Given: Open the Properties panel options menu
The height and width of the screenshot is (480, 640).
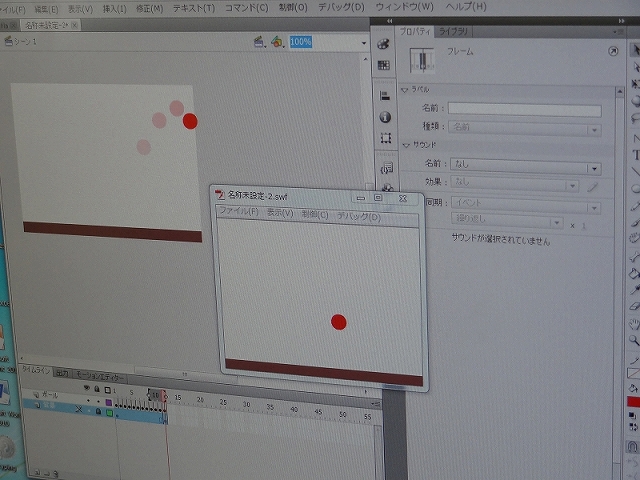Looking at the screenshot, I should tap(617, 32).
